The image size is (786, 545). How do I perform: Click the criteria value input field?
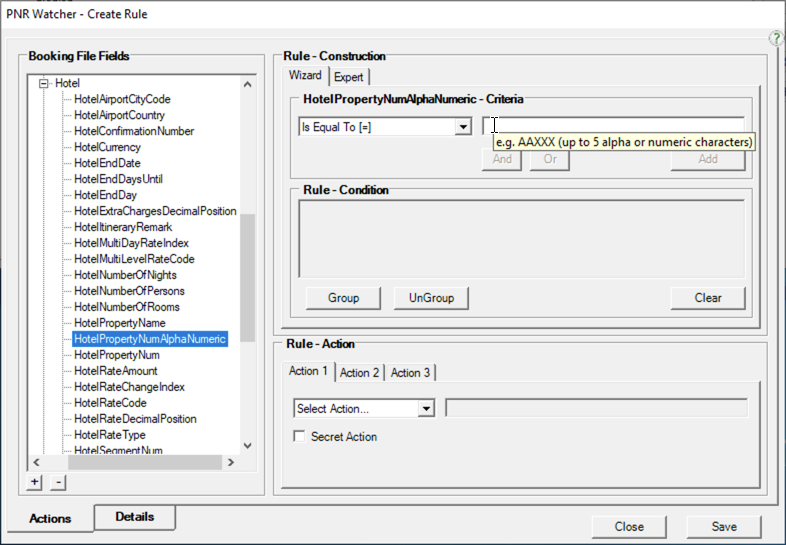[613, 125]
